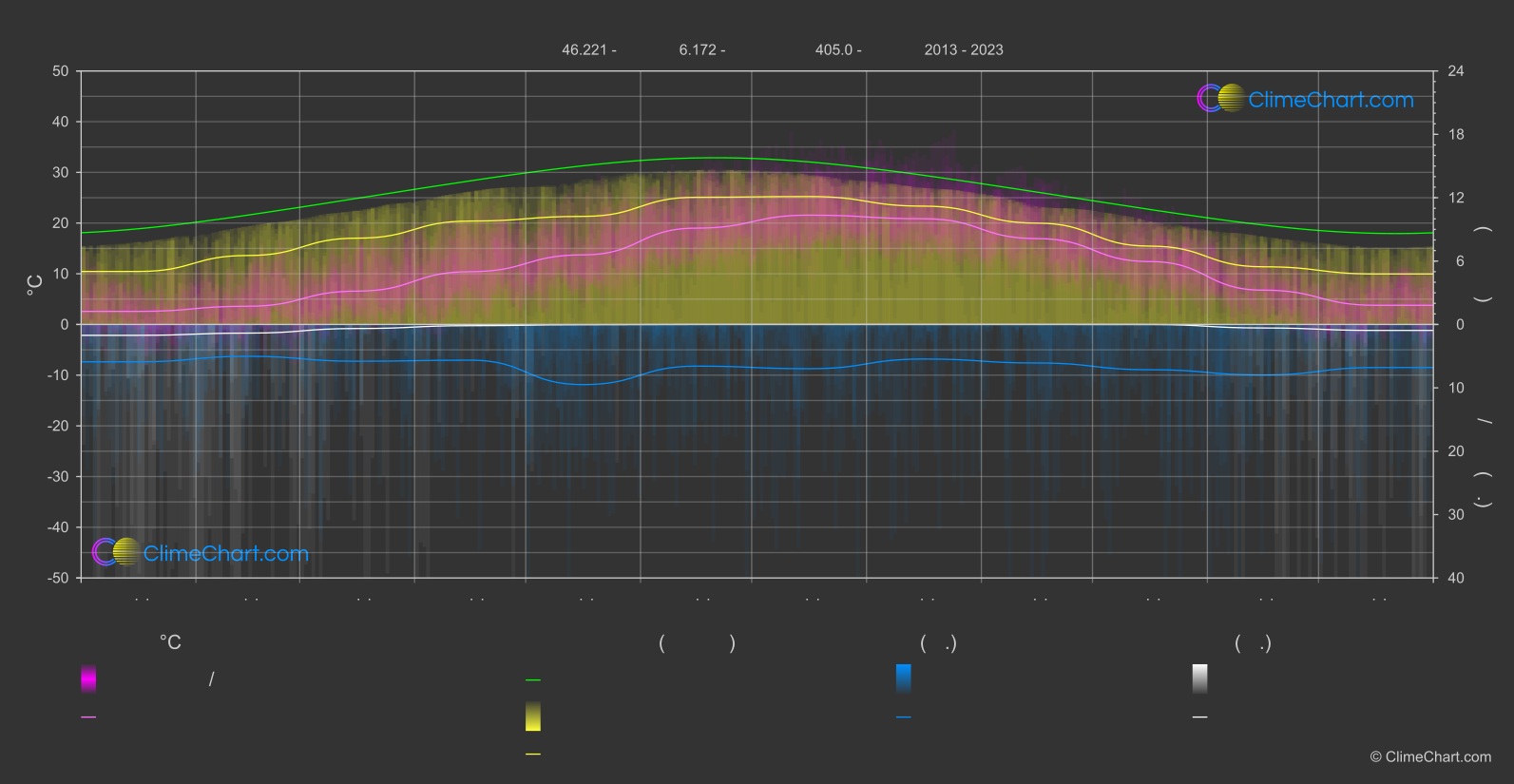Click the °C legend heading

tap(170, 642)
